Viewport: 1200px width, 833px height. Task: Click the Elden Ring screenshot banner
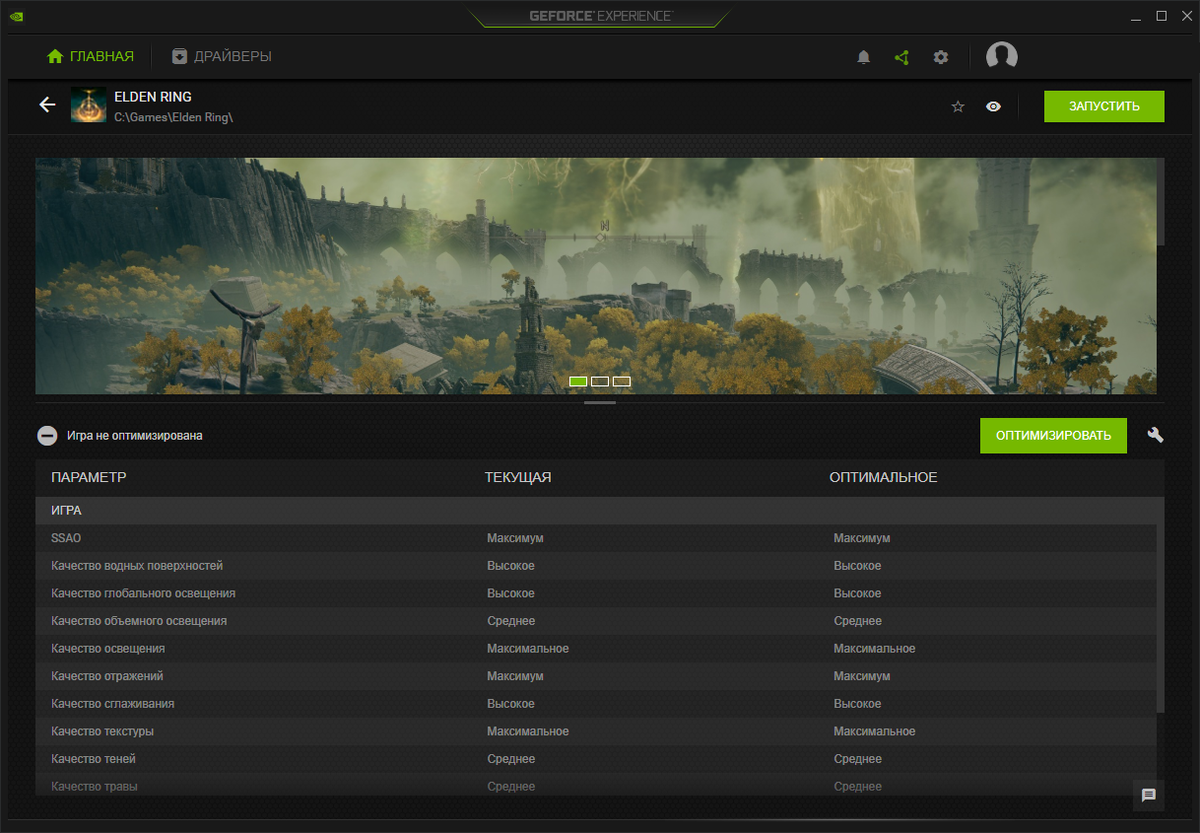(x=596, y=275)
